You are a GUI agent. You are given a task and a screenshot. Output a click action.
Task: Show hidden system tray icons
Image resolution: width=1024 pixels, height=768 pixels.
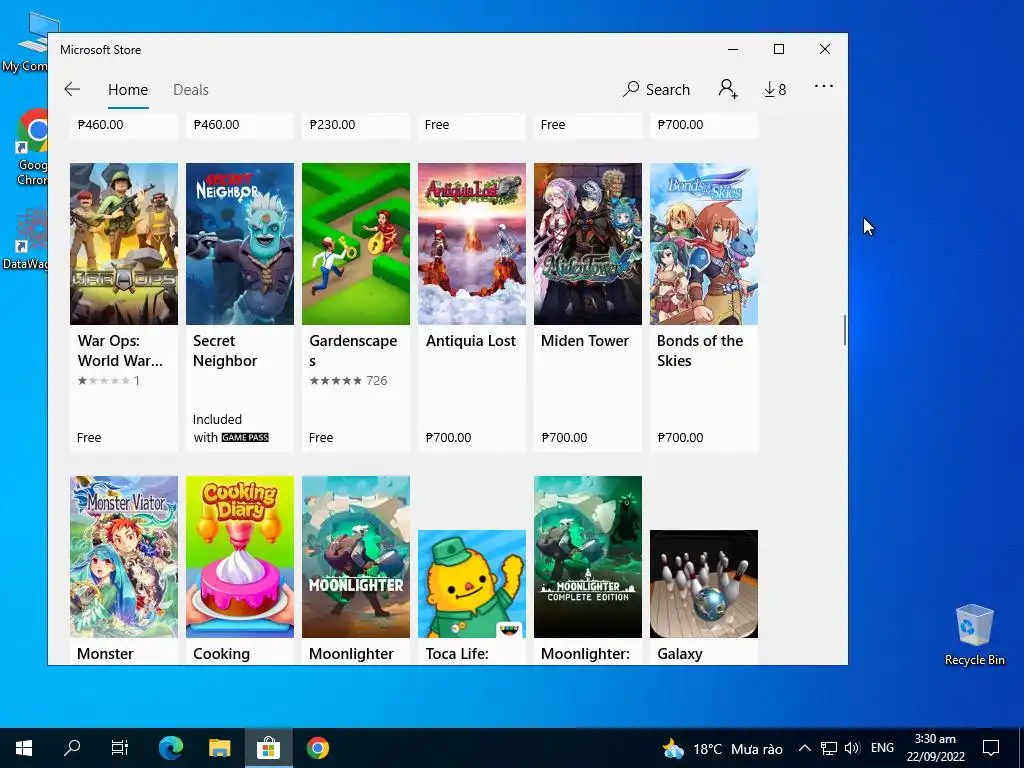pos(805,748)
